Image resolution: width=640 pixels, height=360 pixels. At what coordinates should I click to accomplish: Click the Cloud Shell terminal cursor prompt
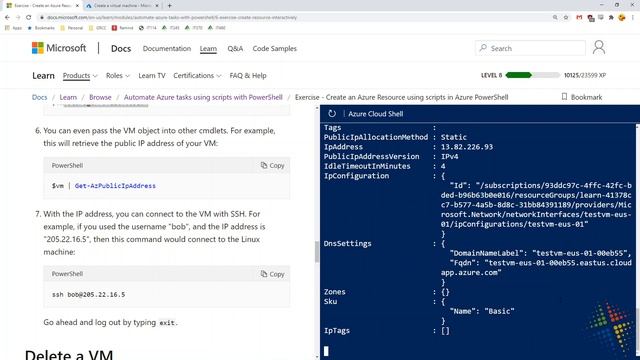coord(326,351)
